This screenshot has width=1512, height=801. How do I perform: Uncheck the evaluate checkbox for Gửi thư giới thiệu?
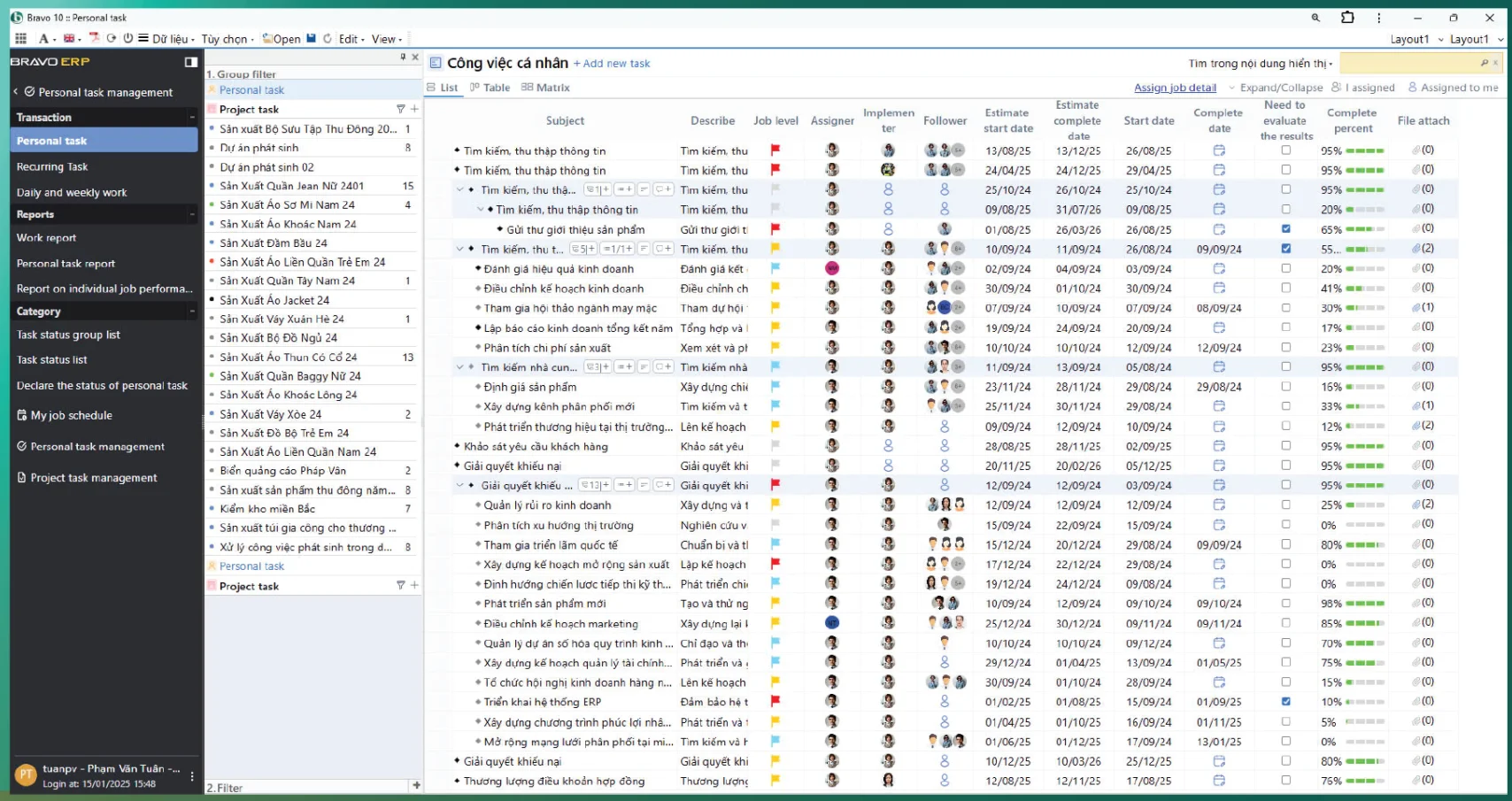1285,229
